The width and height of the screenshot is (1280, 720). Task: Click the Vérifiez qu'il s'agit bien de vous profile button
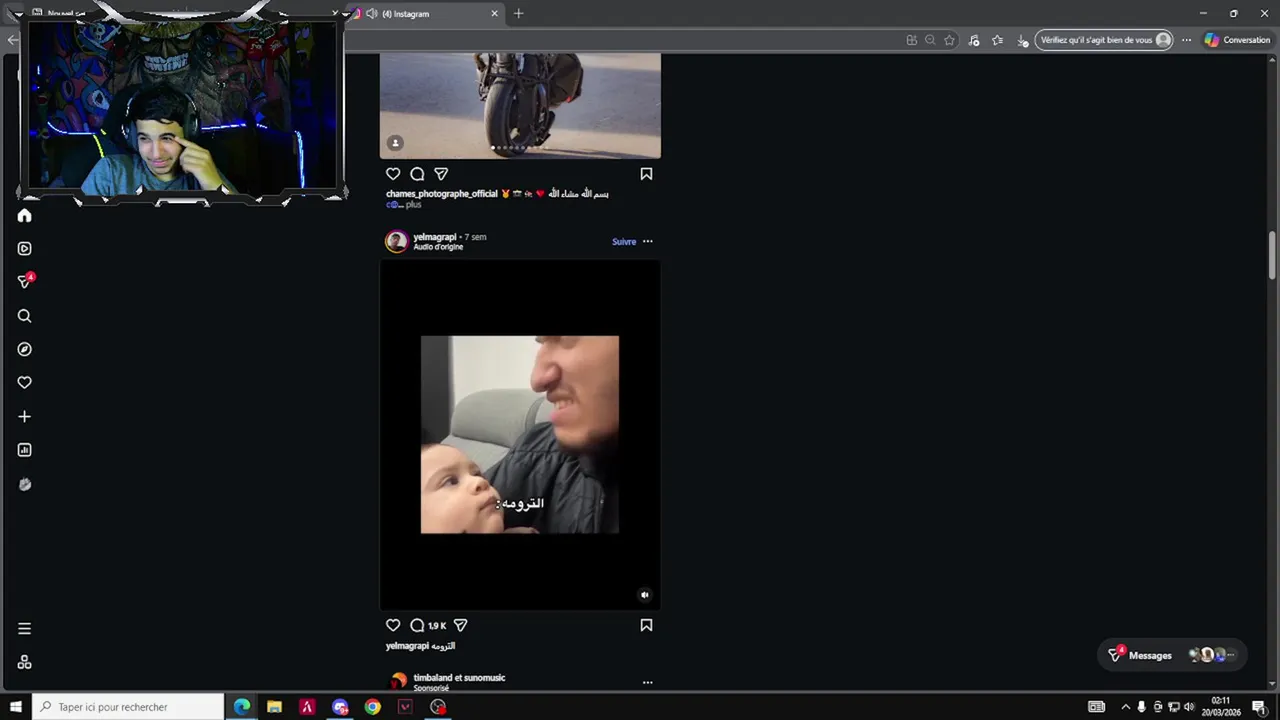(x=1104, y=40)
